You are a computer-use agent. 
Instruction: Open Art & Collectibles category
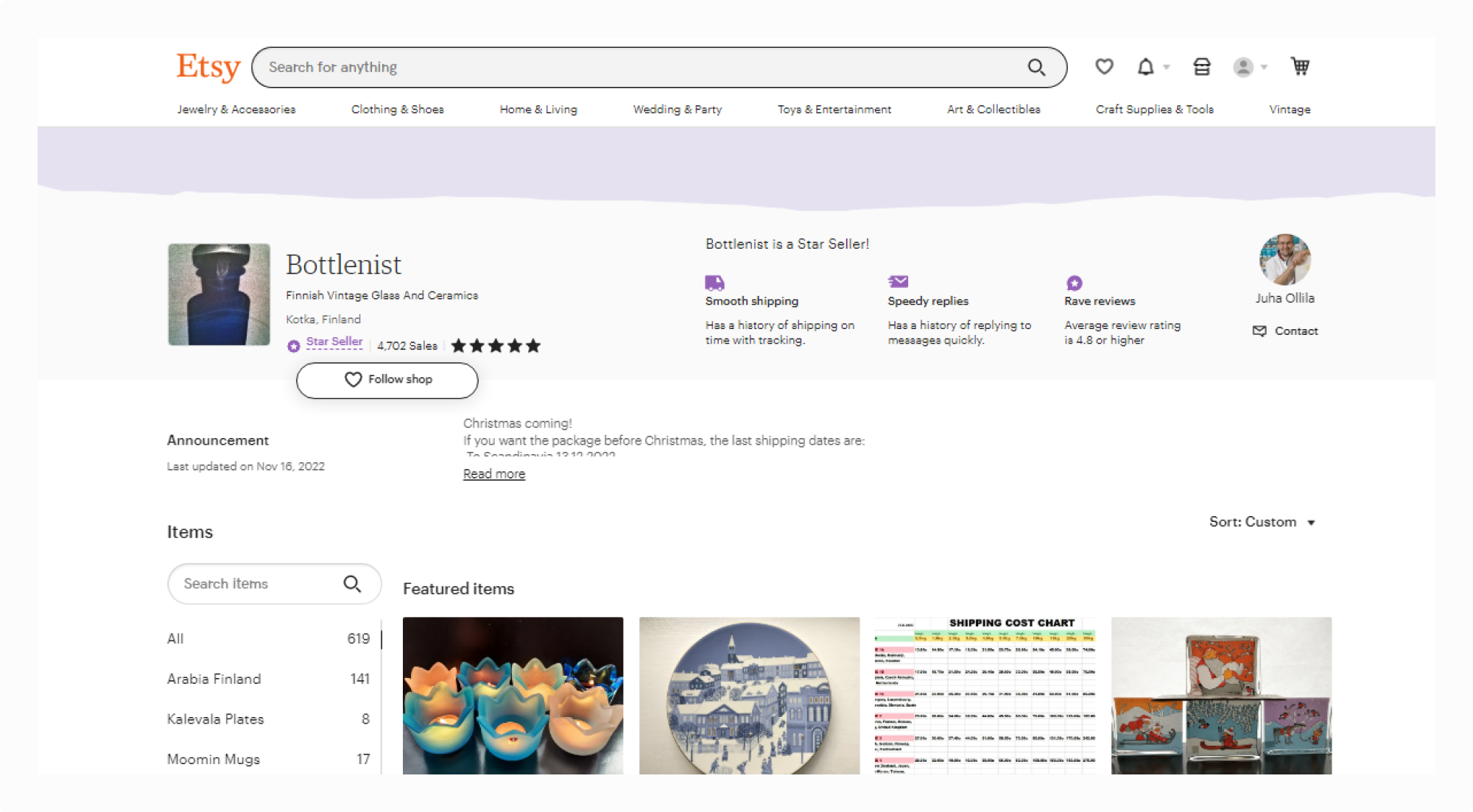[994, 110]
